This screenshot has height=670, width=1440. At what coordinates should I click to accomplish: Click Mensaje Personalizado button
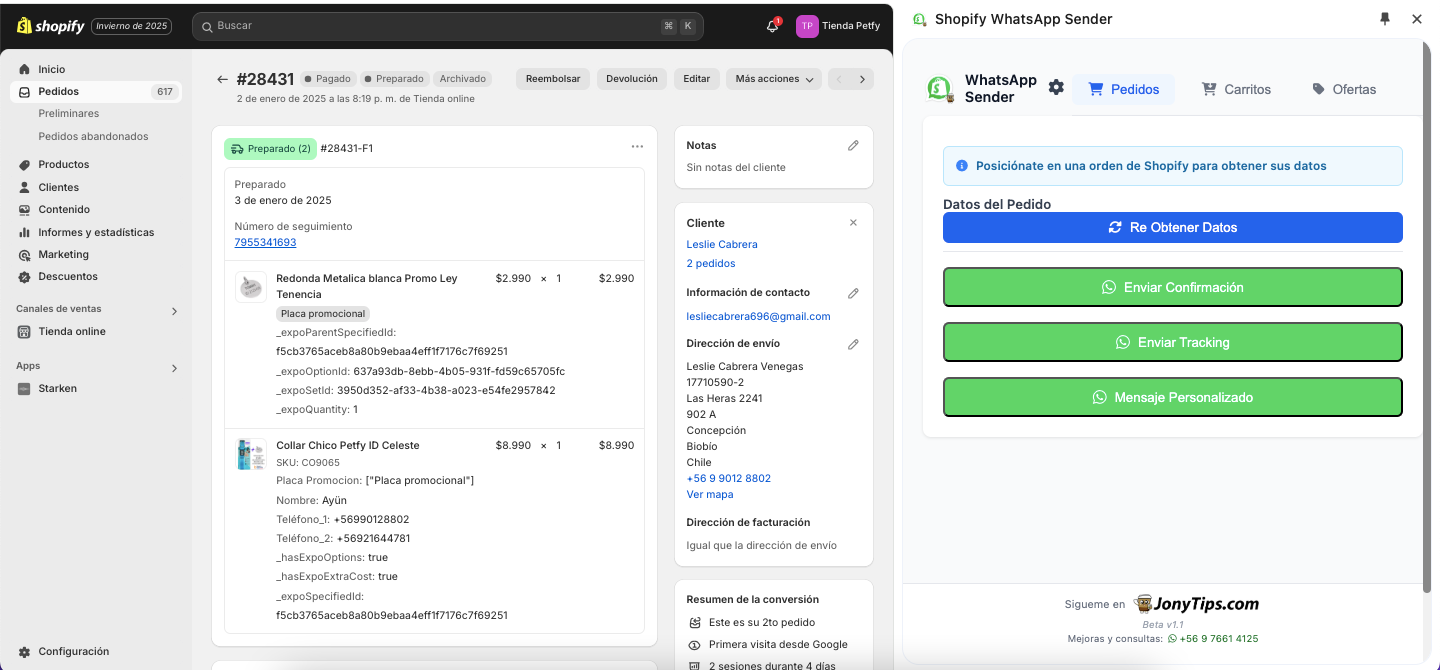point(1173,397)
